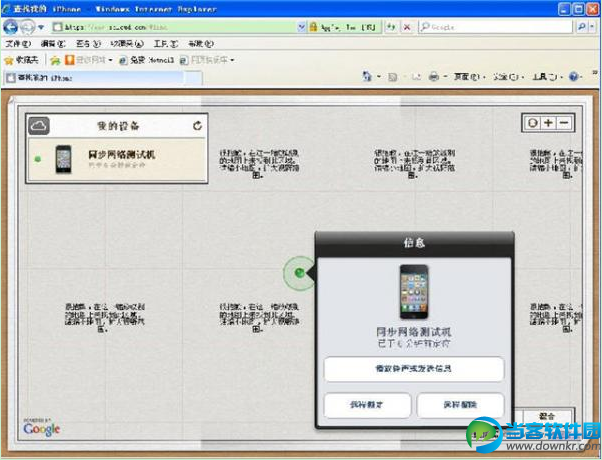The image size is (602, 460).
Task: Click the command bar overflow chevron
Action: click(595, 73)
